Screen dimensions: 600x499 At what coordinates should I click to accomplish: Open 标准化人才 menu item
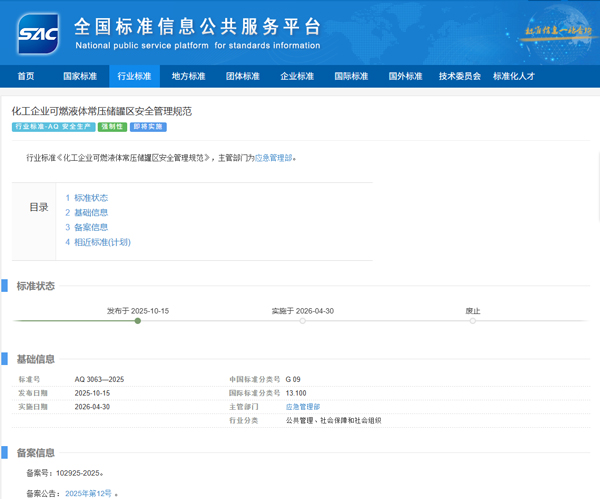pos(514,76)
